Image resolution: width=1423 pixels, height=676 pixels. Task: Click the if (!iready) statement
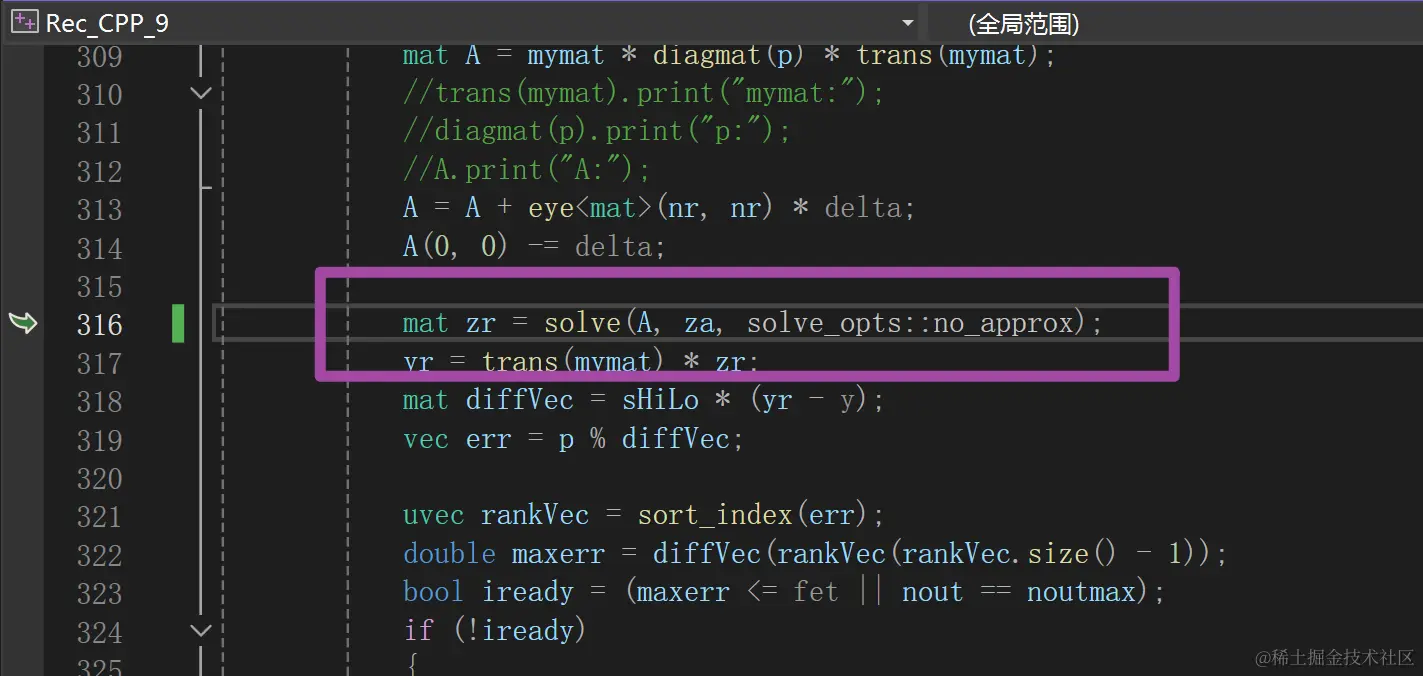click(495, 630)
